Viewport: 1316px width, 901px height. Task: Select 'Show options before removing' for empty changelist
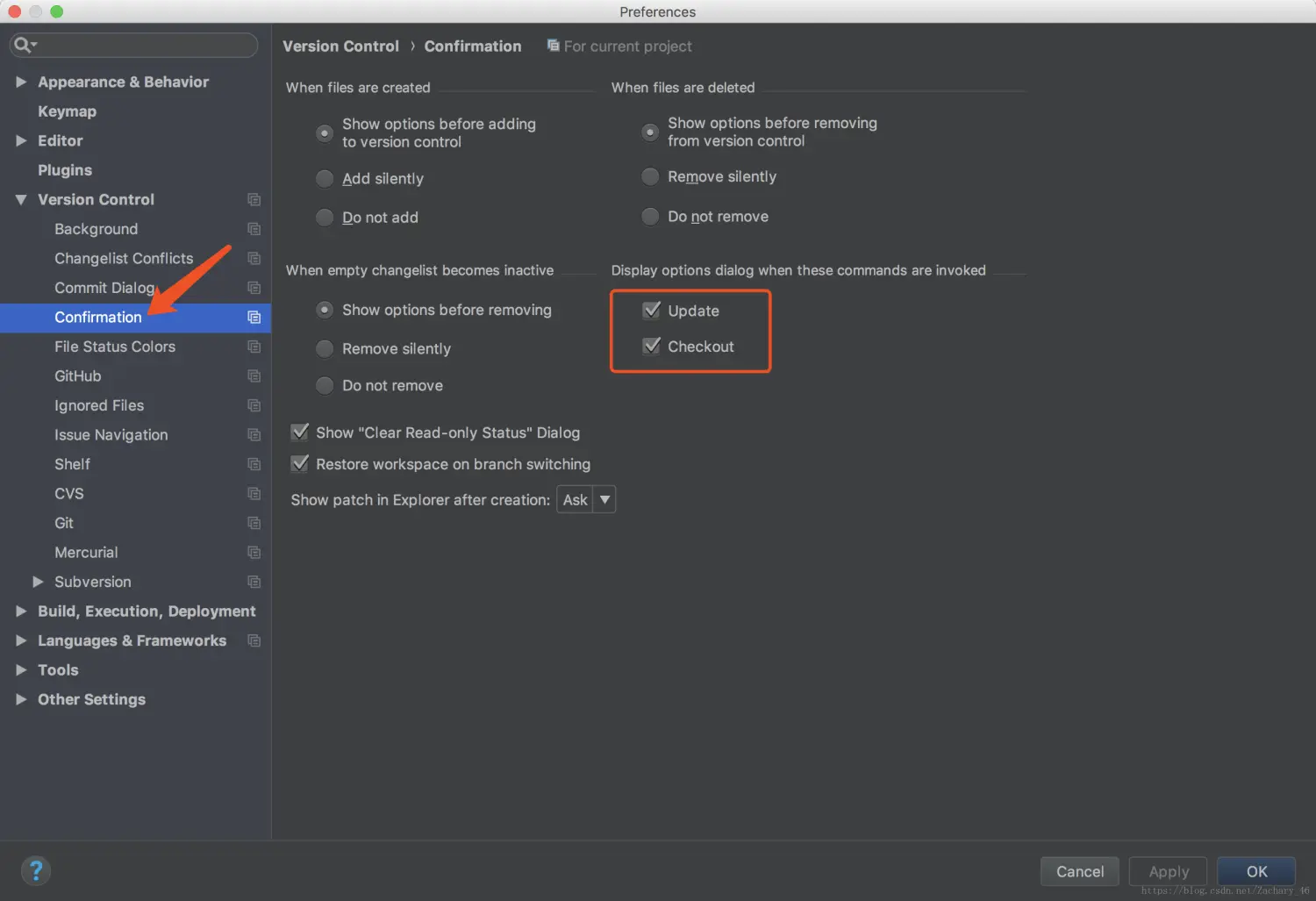(x=325, y=311)
